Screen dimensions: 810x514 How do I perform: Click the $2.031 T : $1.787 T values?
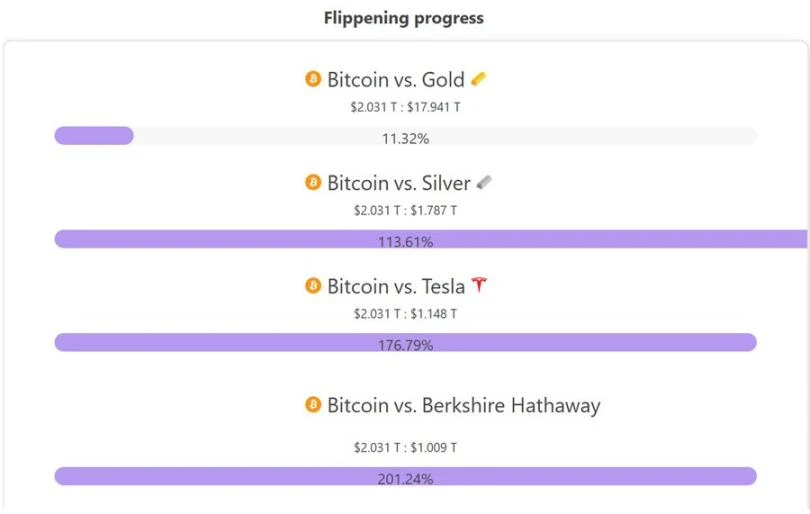click(x=405, y=210)
